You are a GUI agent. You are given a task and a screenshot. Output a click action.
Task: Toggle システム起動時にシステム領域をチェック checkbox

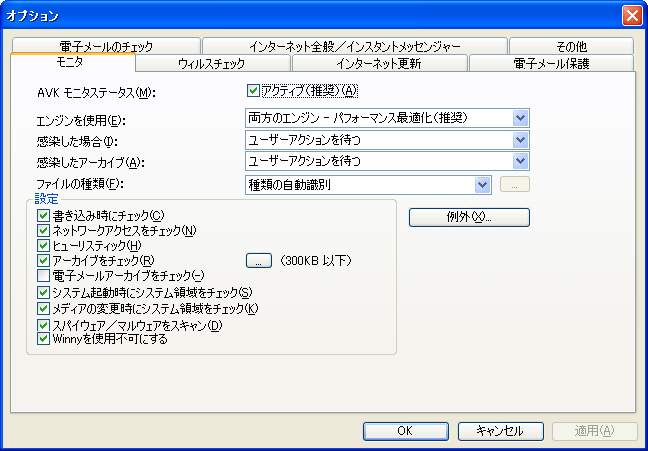click(43, 293)
